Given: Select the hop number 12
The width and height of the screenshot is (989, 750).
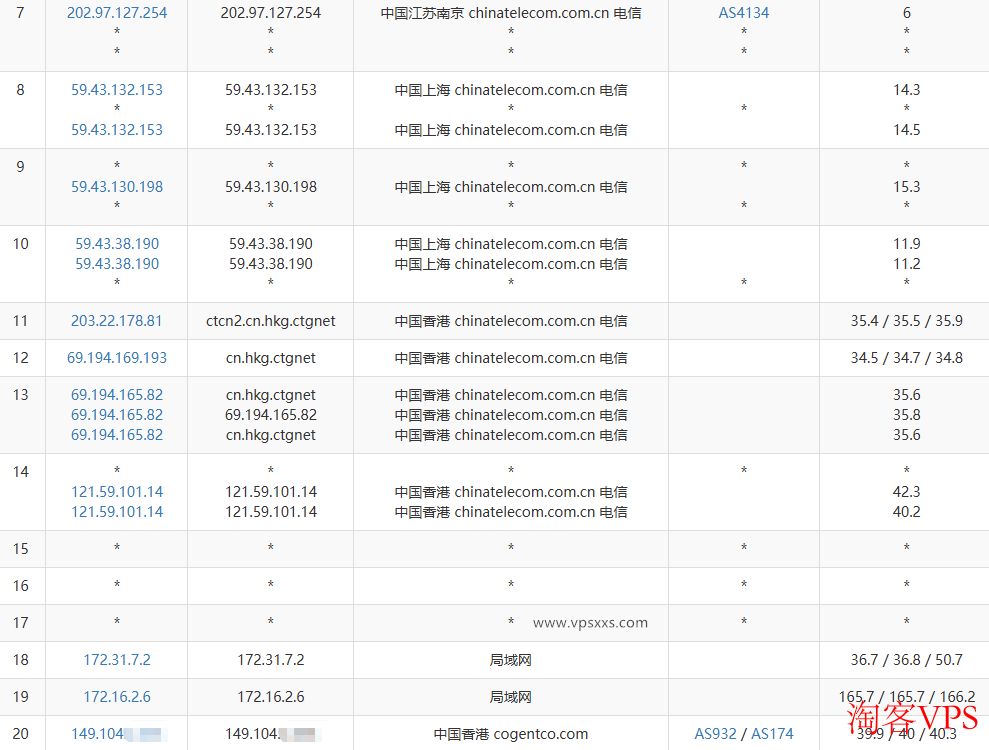Looking at the screenshot, I should coord(20,358).
